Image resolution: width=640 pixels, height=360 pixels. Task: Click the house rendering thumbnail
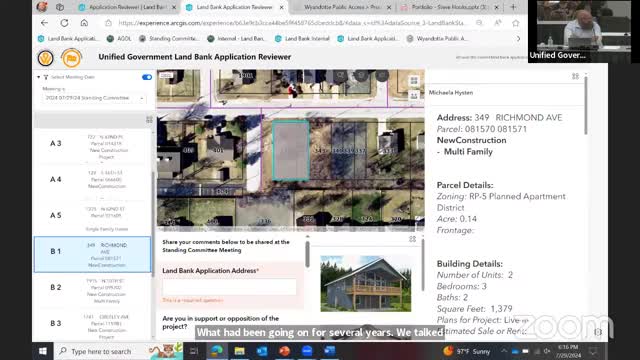click(x=366, y=284)
